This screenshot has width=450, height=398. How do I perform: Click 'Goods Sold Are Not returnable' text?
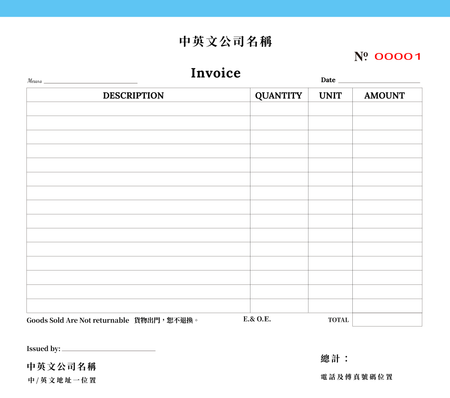tap(78, 320)
